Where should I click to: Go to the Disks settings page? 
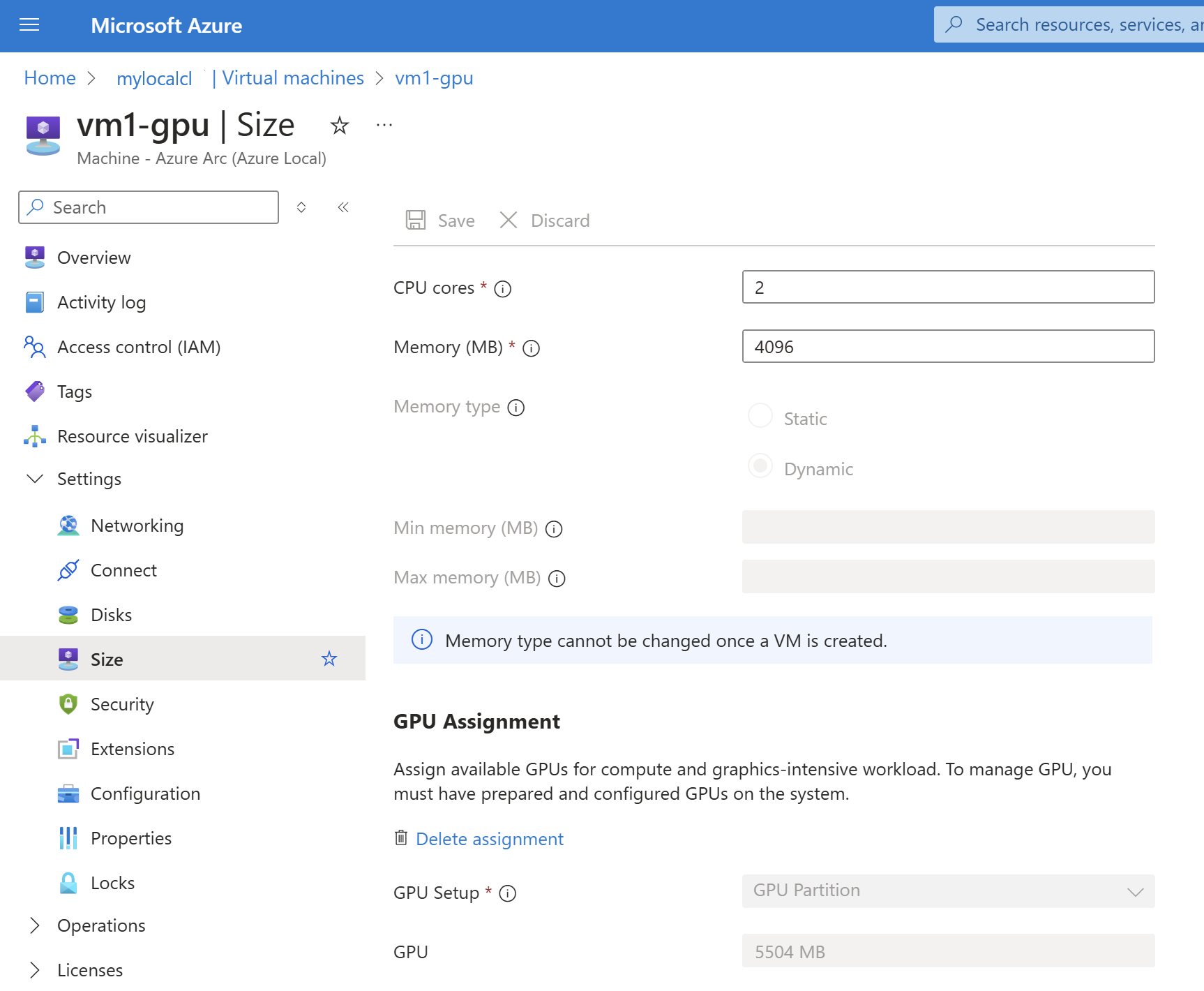pyautogui.click(x=111, y=615)
